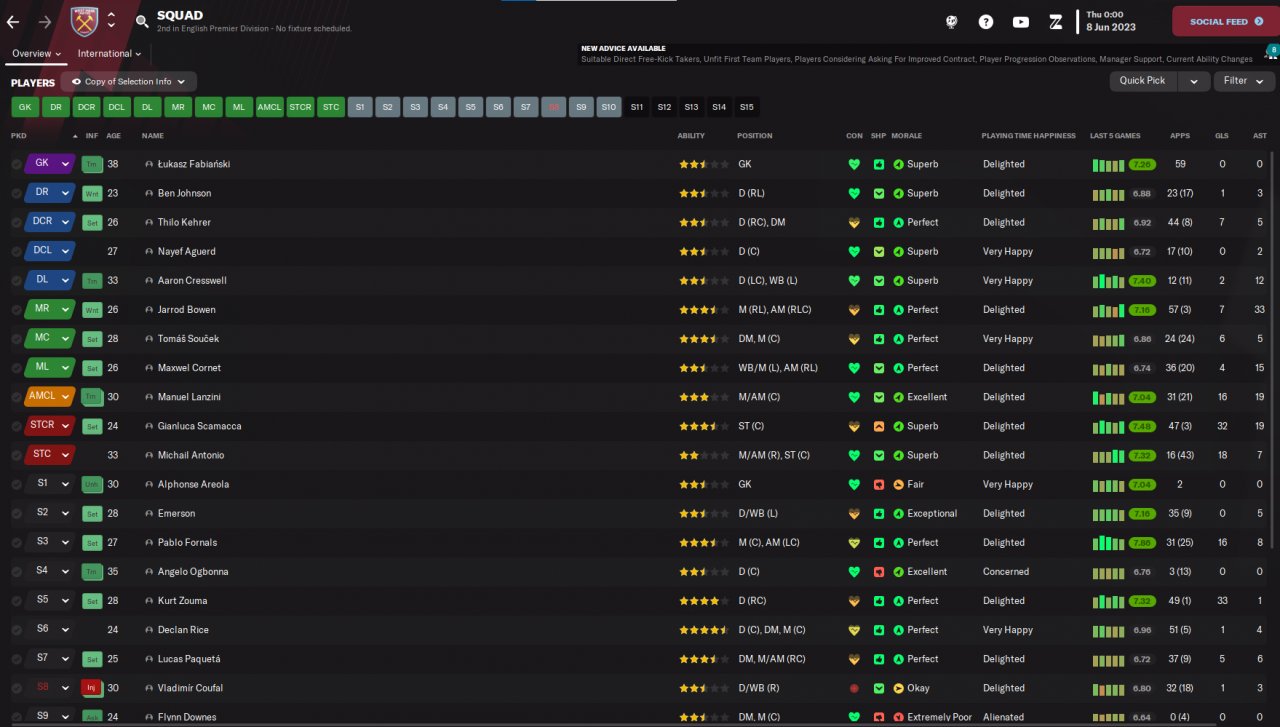Toggle picked checkmark for Manuel Lanzini
This screenshot has width=1280, height=727.
point(17,397)
